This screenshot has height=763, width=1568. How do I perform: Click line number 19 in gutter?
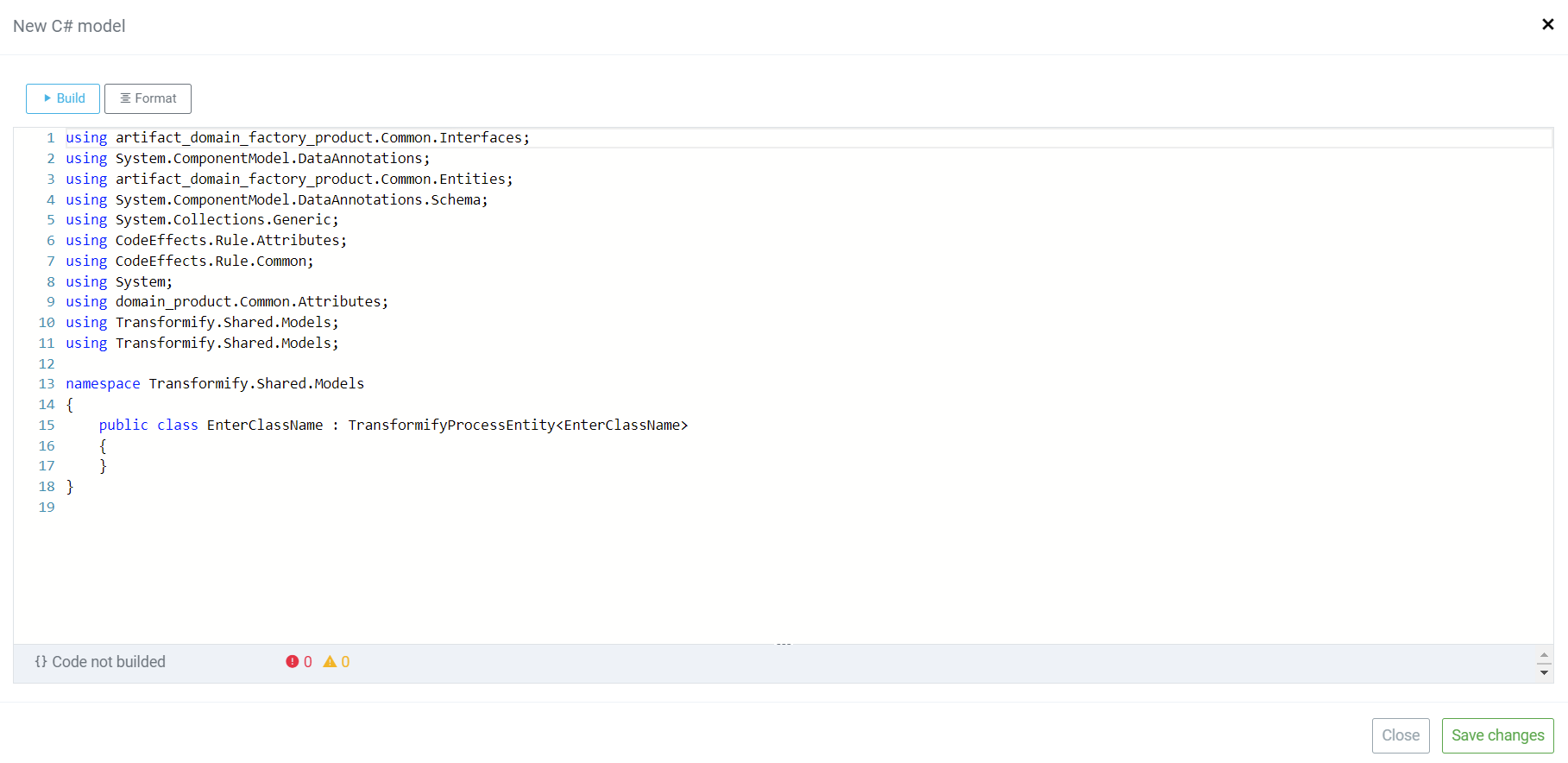[47, 508]
